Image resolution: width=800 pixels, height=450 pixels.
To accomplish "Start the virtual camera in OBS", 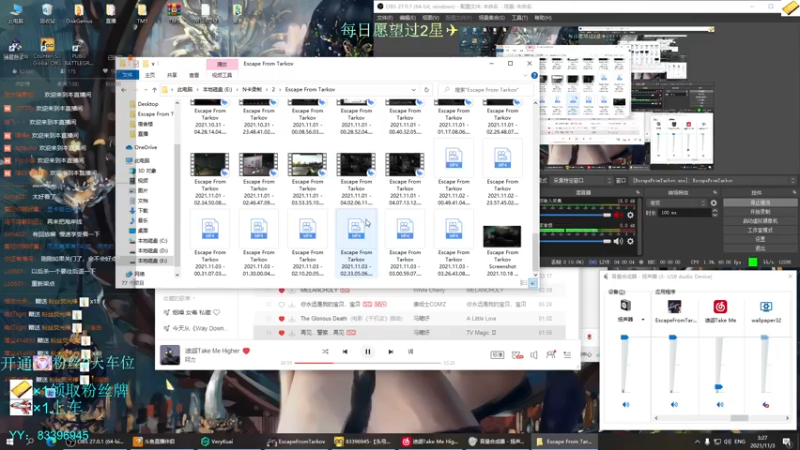I will pyautogui.click(x=760, y=221).
